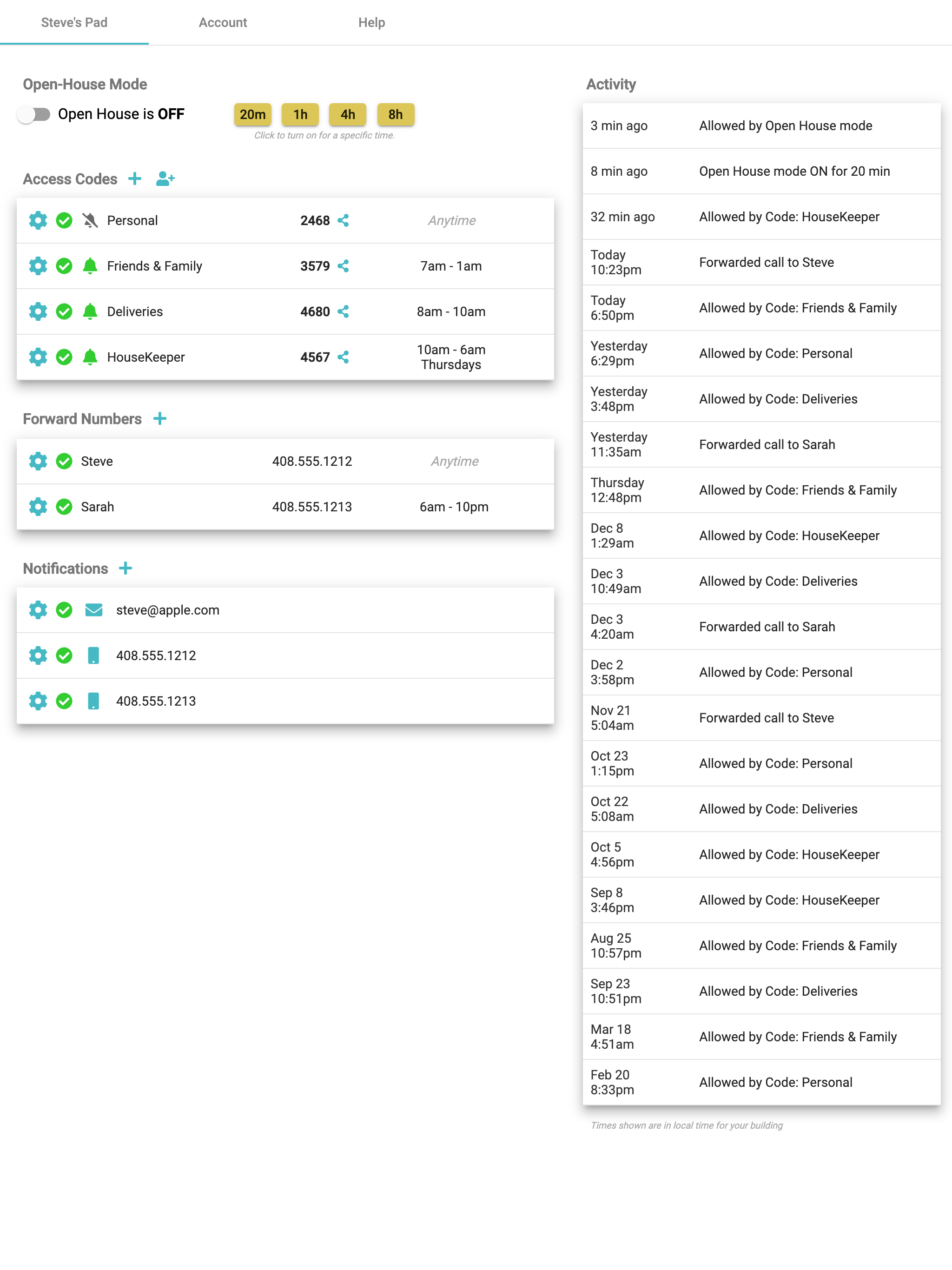The width and height of the screenshot is (952, 1270).
Task: Disable the Deliveries code green checkmark
Action: [64, 312]
